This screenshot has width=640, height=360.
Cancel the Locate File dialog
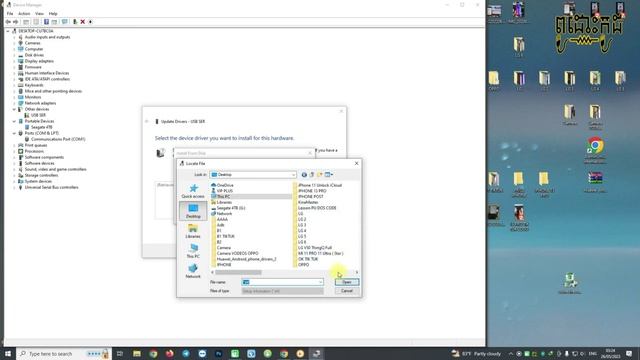point(347,291)
